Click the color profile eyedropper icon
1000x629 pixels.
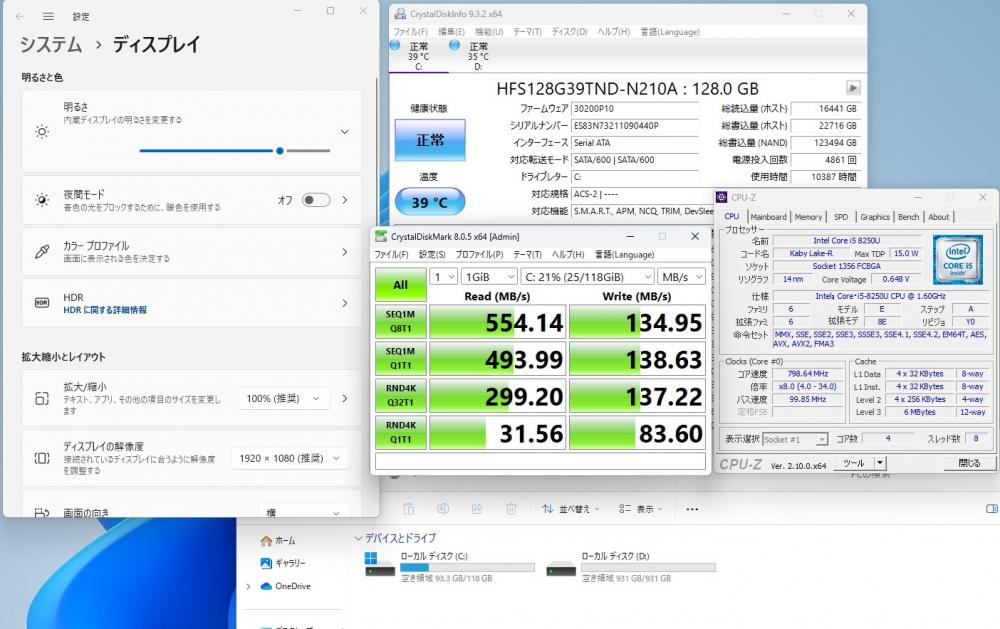coord(42,251)
